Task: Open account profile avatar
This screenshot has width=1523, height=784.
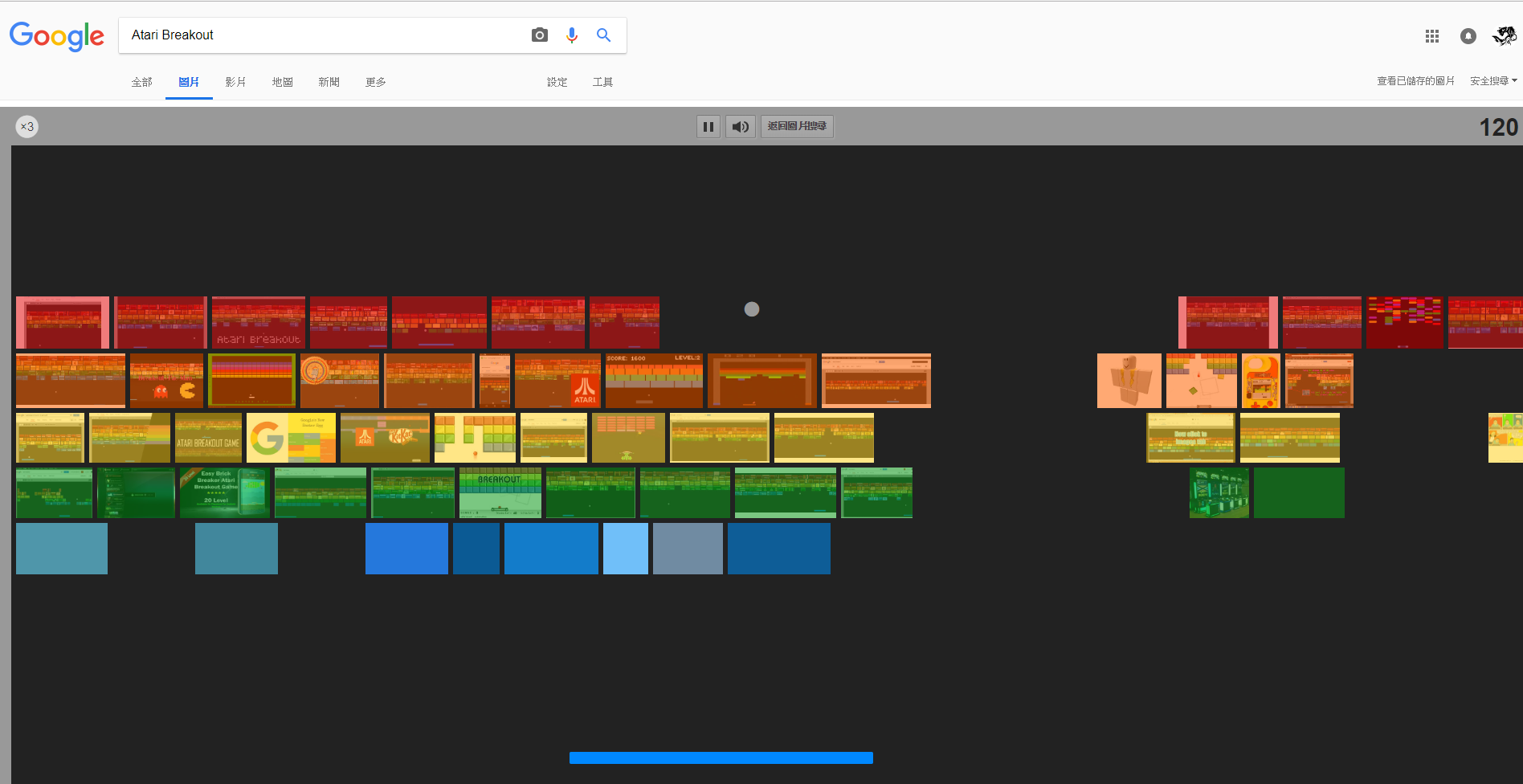Action: (x=1505, y=35)
